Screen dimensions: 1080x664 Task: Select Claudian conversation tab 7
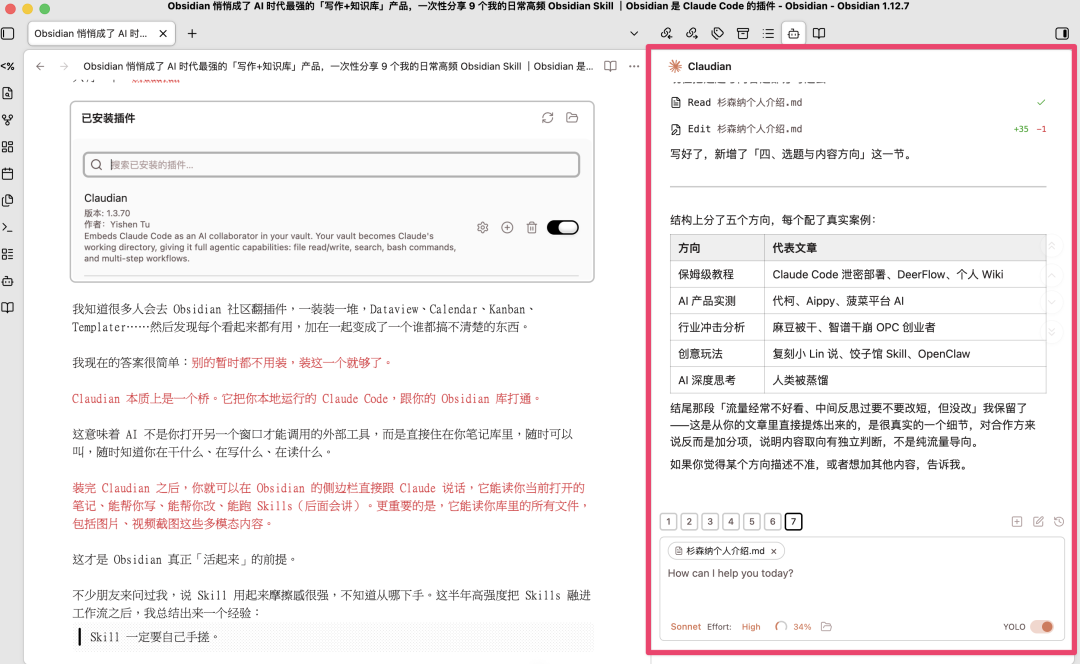tap(793, 521)
